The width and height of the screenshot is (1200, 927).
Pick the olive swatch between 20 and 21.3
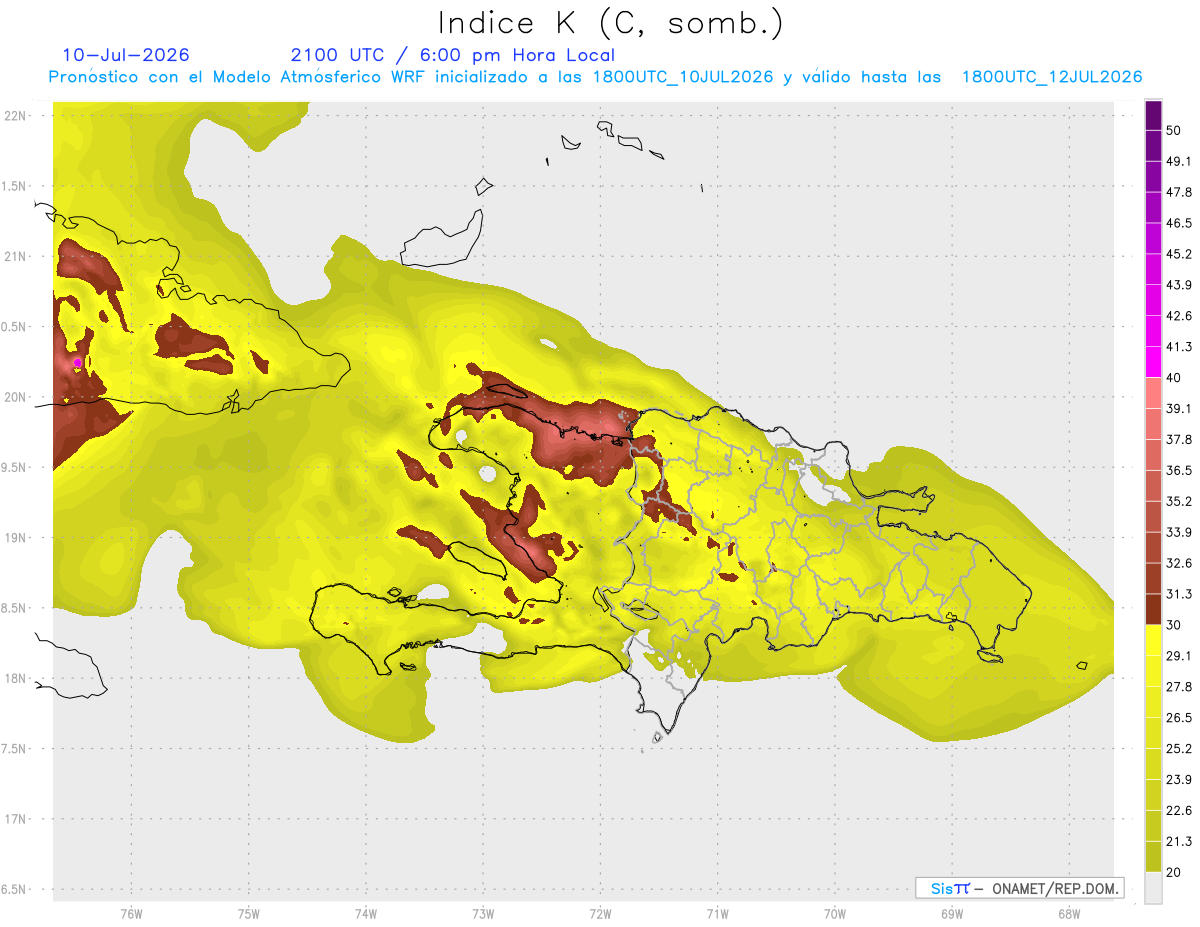click(x=1153, y=856)
